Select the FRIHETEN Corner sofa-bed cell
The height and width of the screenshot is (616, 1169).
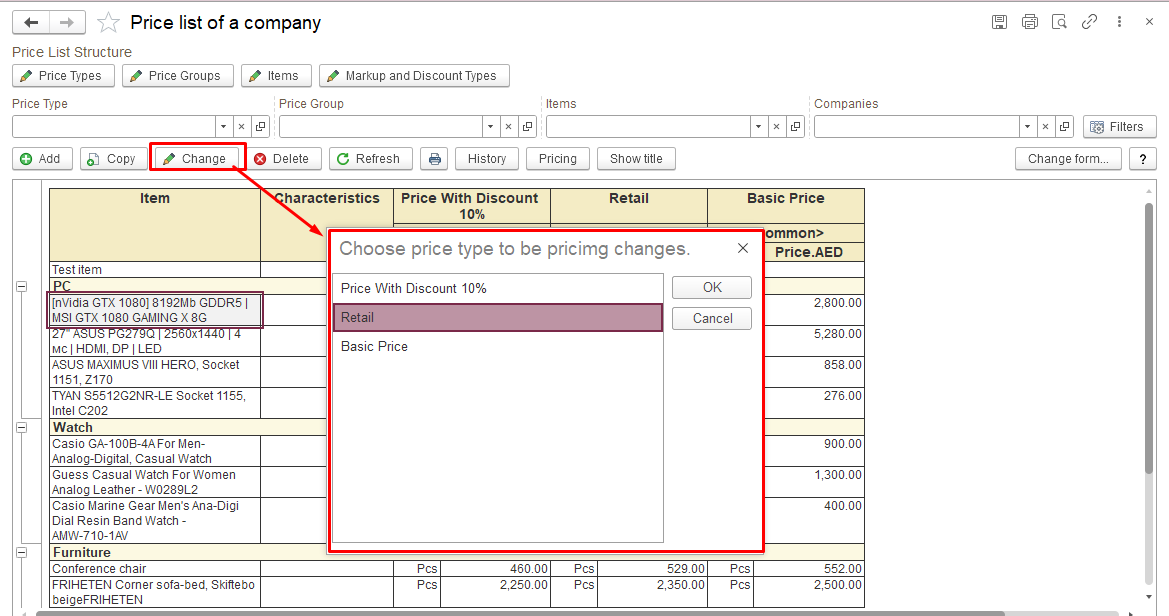tap(155, 592)
